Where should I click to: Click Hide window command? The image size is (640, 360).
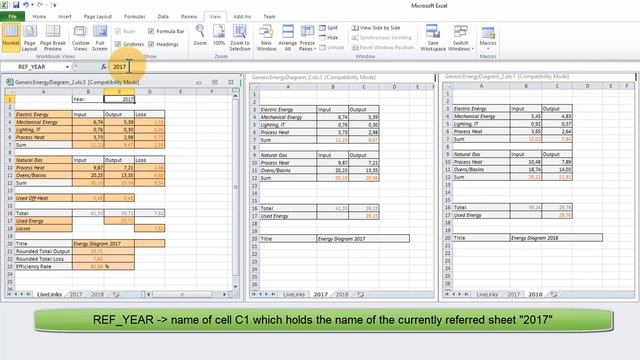pyautogui.click(x=329, y=38)
